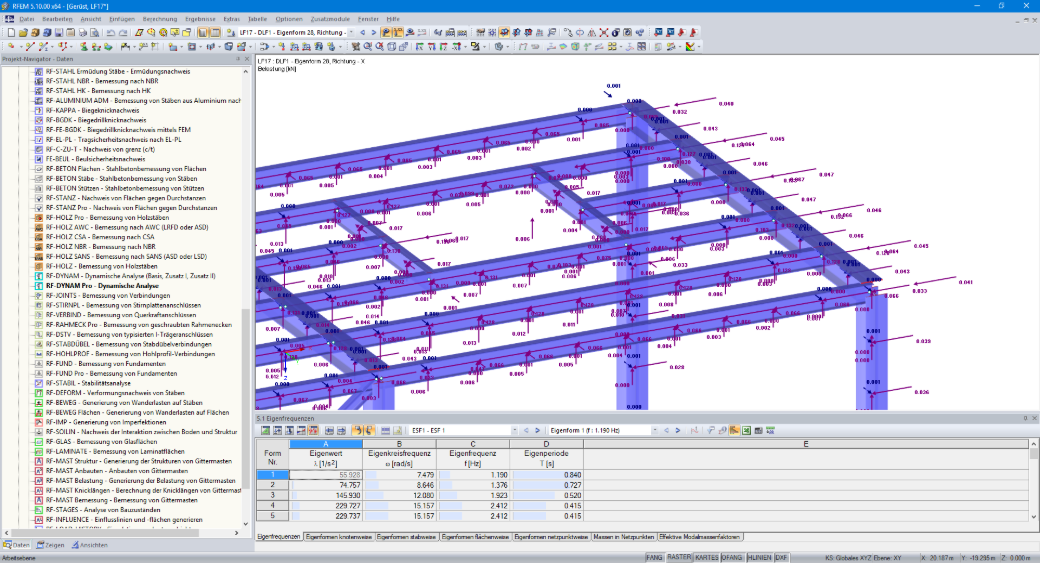Toggle KARTES in status bar
This screenshot has width=1040, height=563.
(x=706, y=558)
